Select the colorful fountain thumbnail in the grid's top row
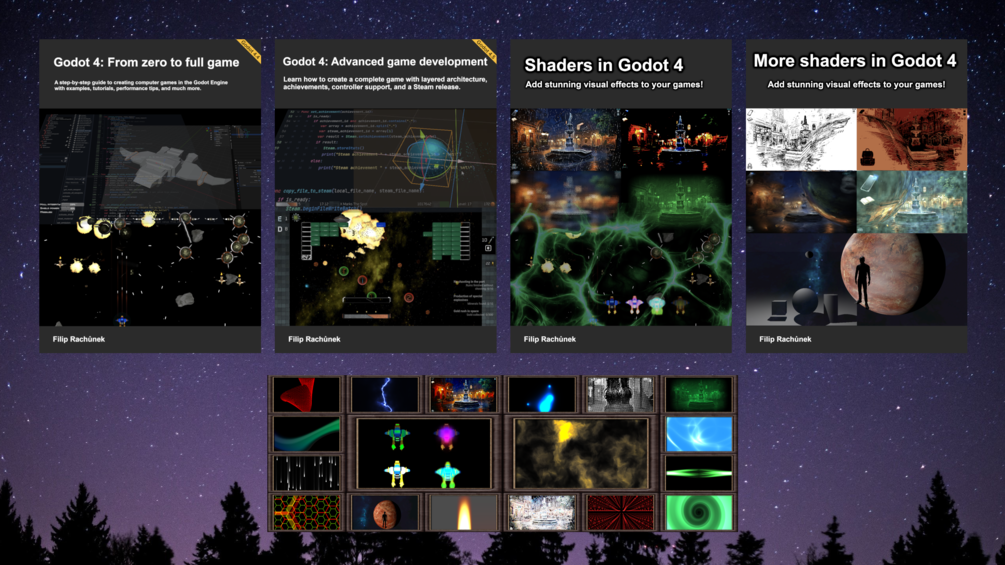The height and width of the screenshot is (565, 1005). (463, 394)
